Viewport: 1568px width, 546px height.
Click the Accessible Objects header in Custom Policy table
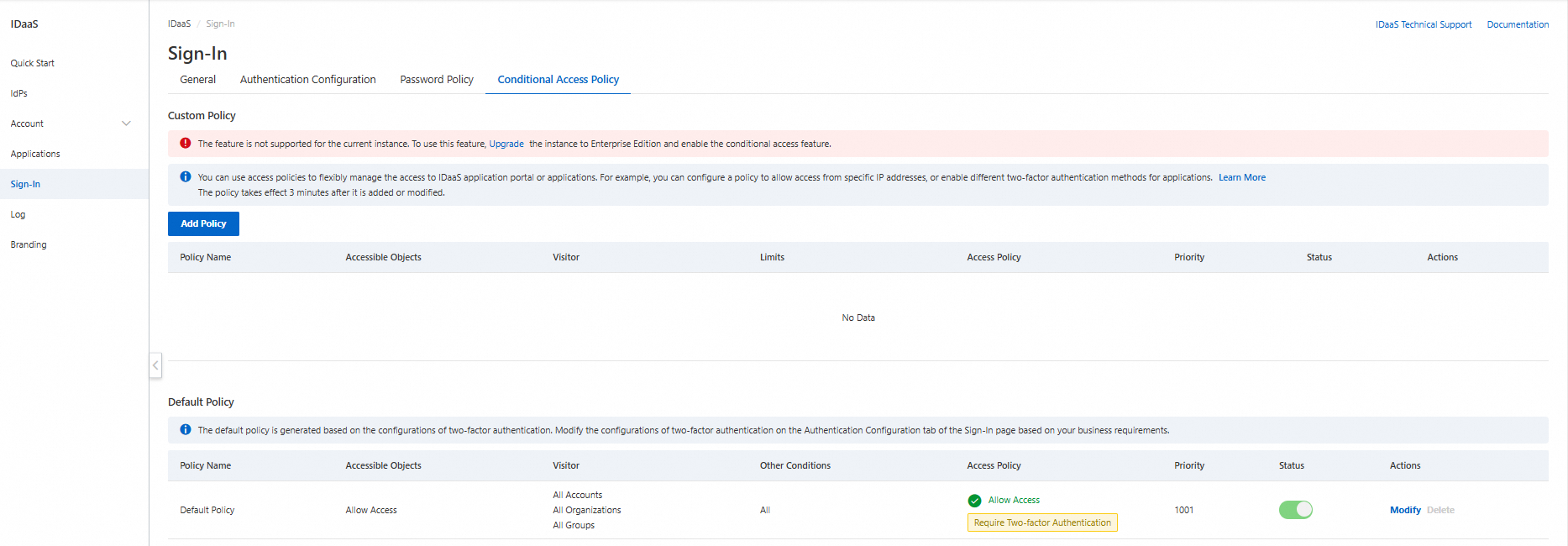click(x=384, y=257)
